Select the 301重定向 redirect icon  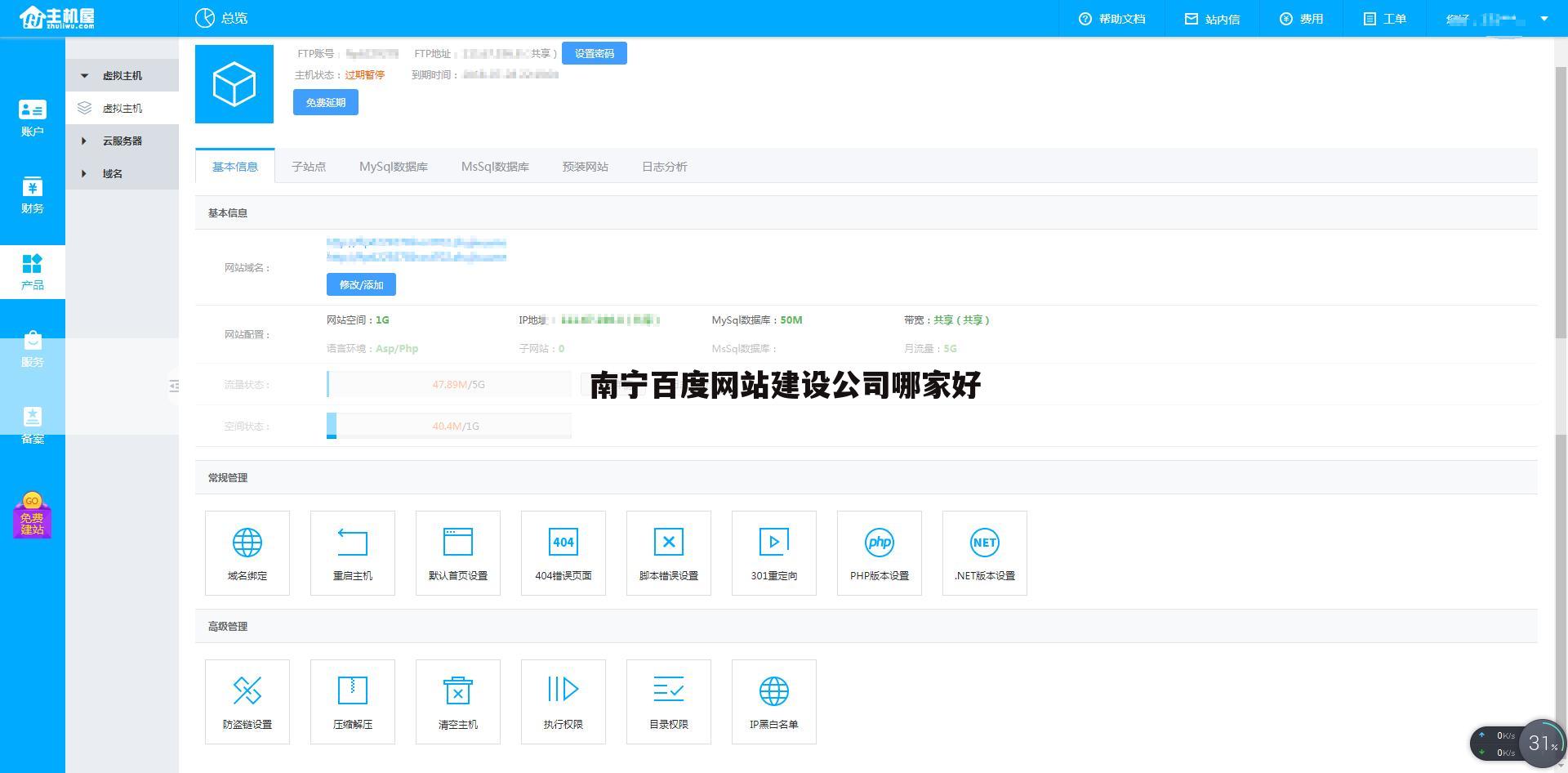click(773, 552)
